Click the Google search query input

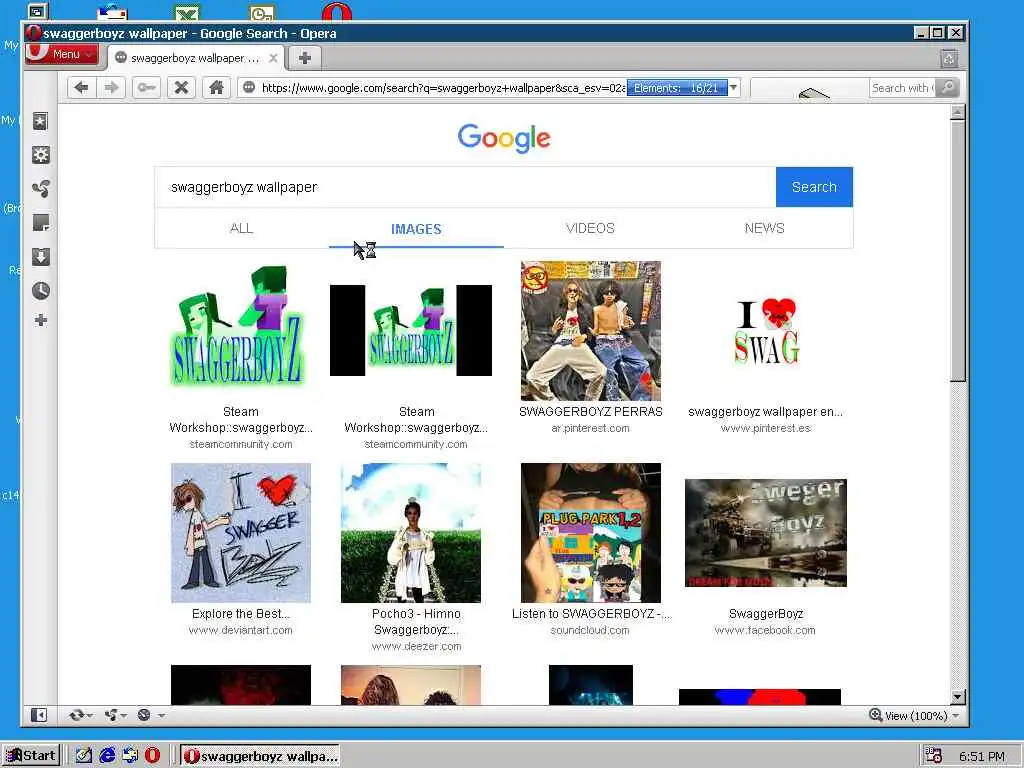[x=465, y=187]
